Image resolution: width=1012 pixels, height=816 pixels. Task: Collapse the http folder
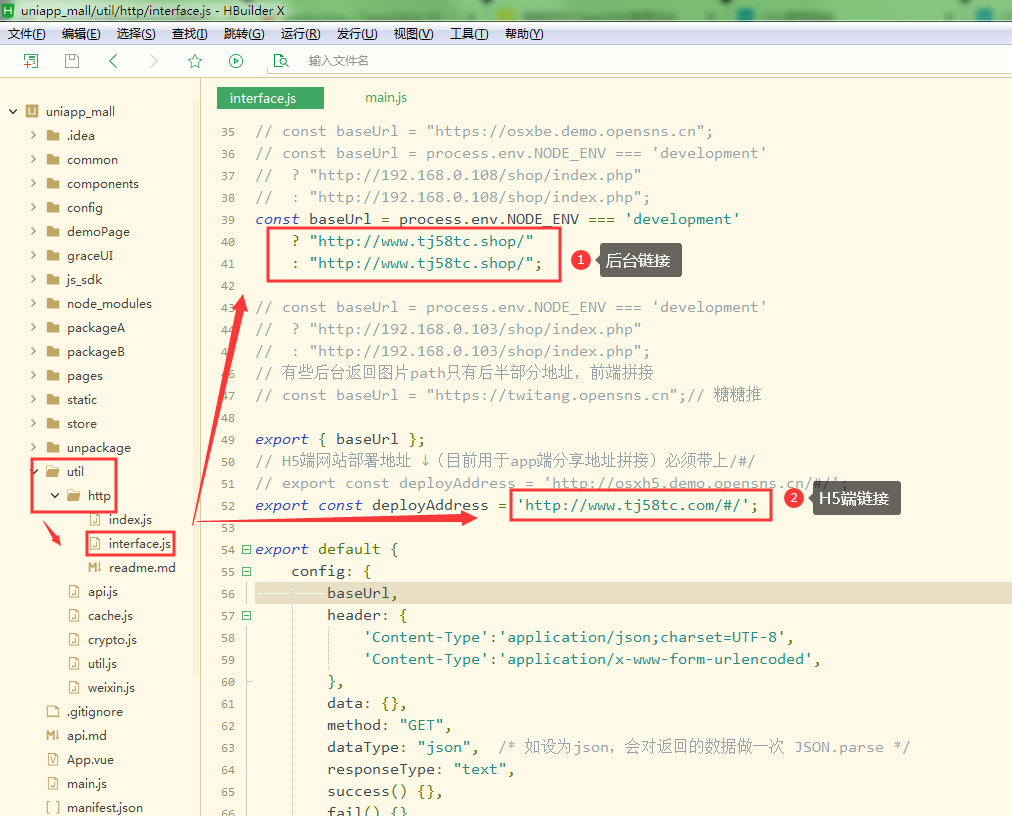point(55,495)
